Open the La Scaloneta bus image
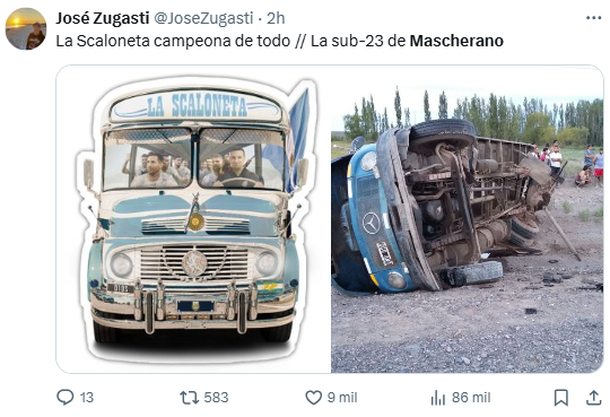 [193, 219]
